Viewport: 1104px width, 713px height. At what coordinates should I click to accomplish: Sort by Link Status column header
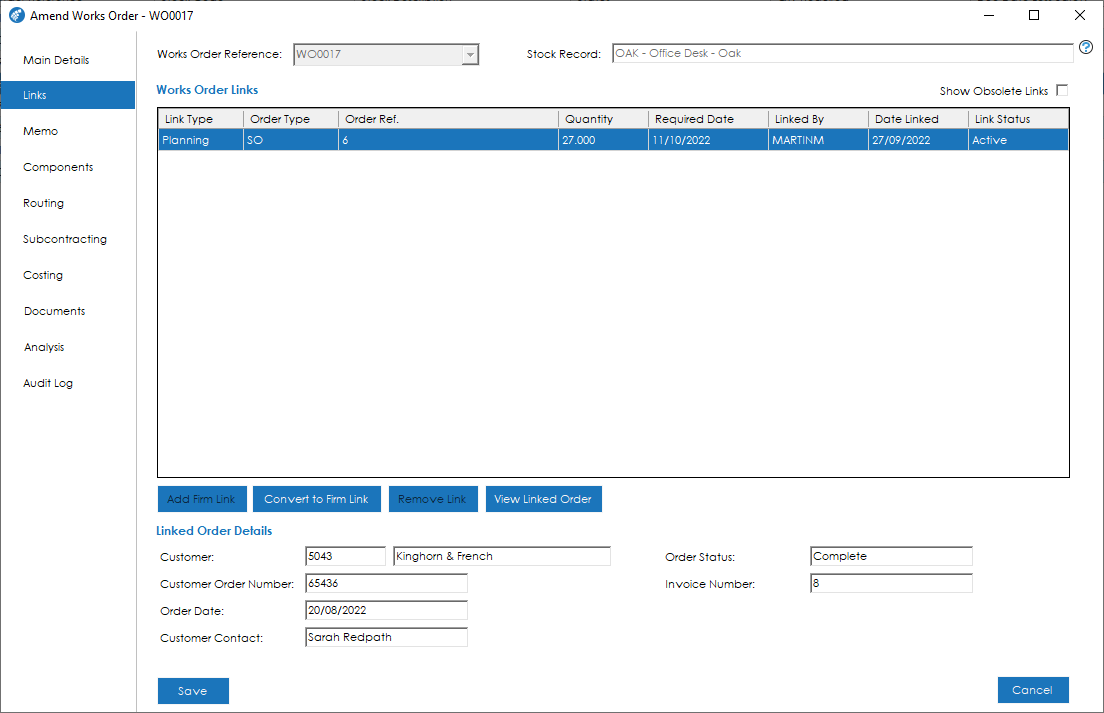tap(1018, 119)
